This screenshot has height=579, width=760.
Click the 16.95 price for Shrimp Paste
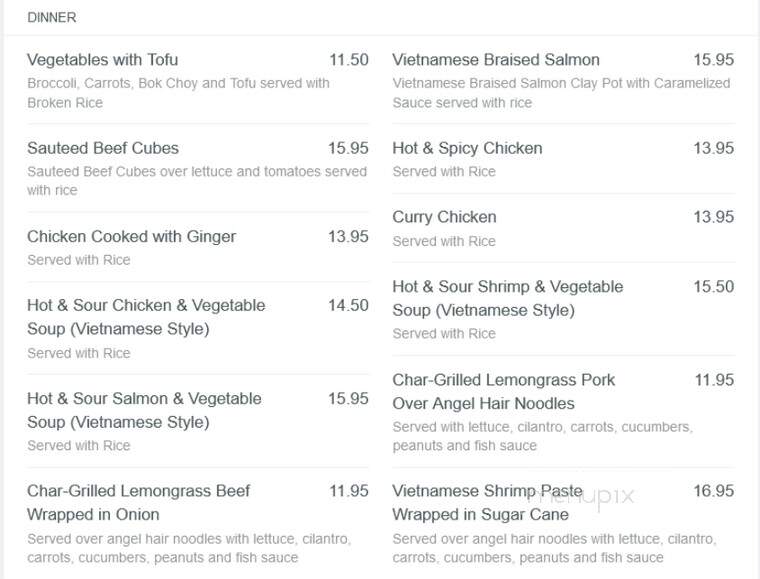click(713, 491)
